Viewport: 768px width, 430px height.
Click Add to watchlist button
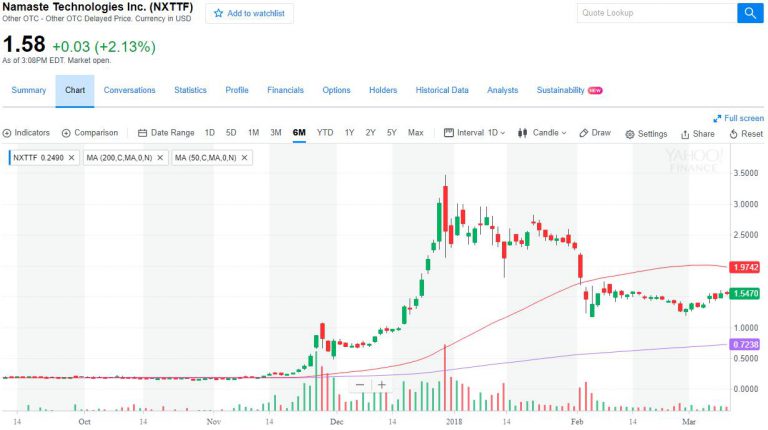[249, 14]
